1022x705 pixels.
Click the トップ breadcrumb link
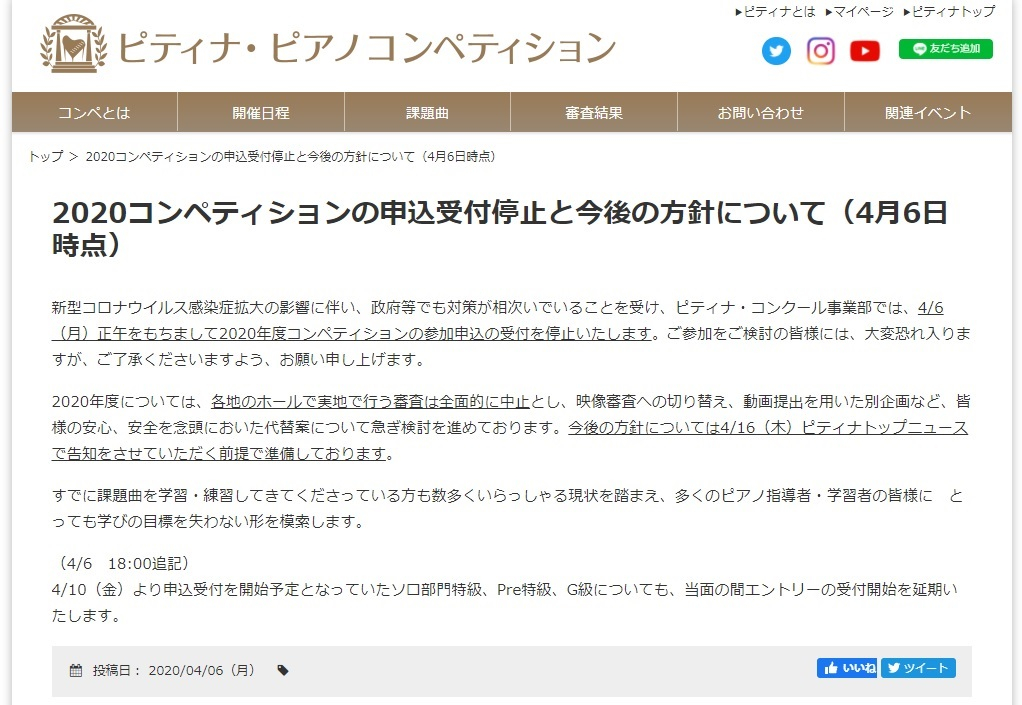tap(46, 156)
